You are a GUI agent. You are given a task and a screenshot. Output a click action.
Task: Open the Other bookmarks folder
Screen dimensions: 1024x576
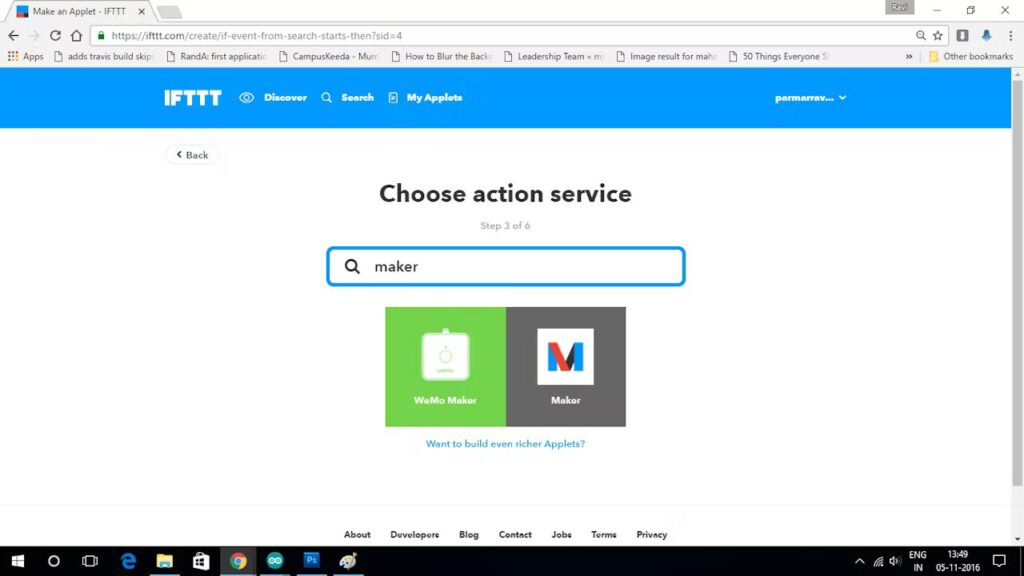[971, 57]
